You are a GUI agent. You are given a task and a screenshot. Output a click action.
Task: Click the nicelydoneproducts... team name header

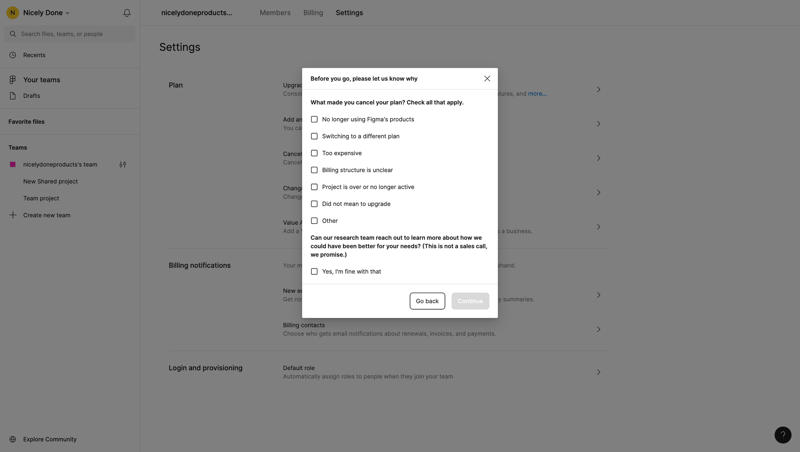[x=197, y=13]
